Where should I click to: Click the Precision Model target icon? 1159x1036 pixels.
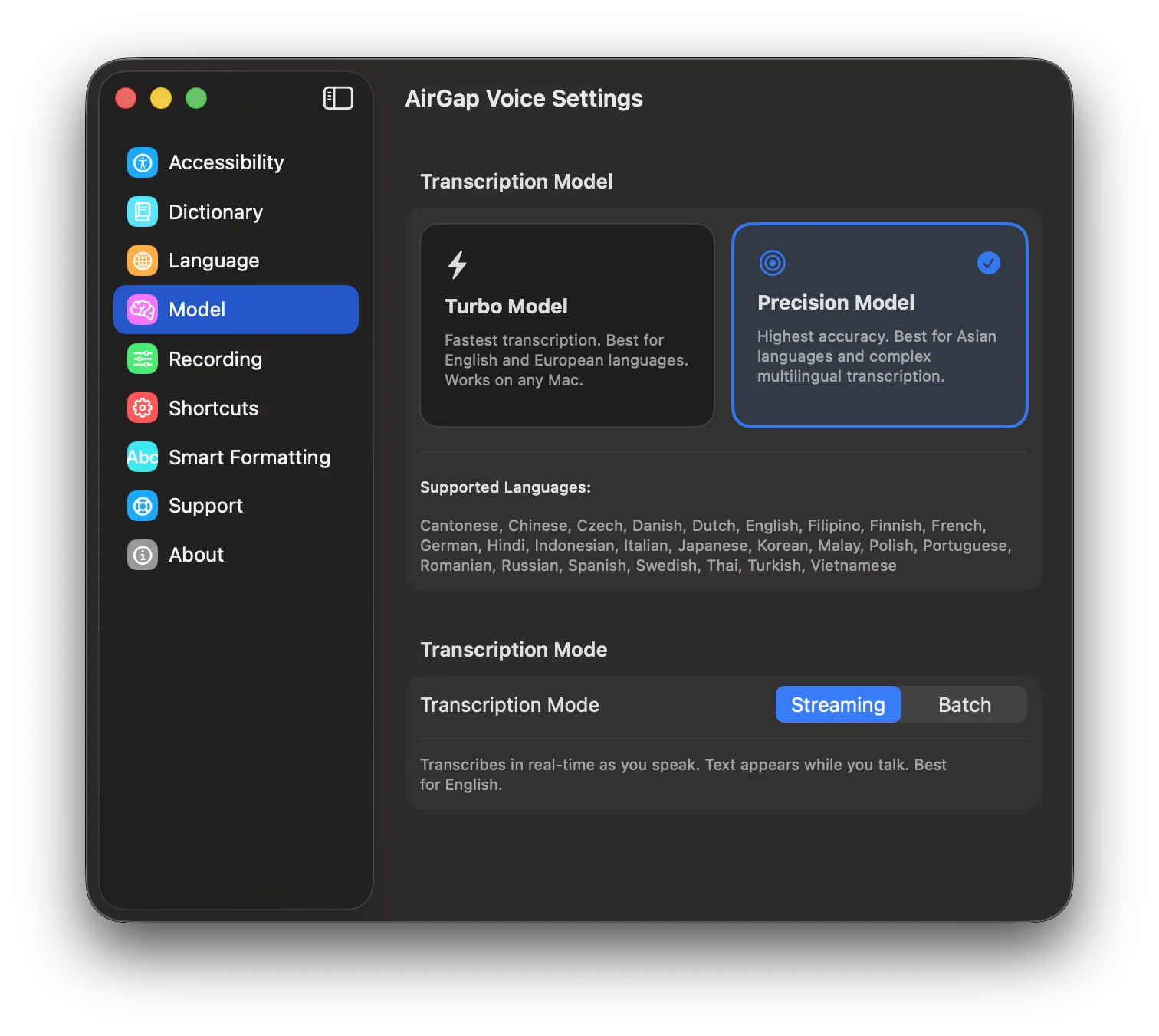click(x=773, y=263)
